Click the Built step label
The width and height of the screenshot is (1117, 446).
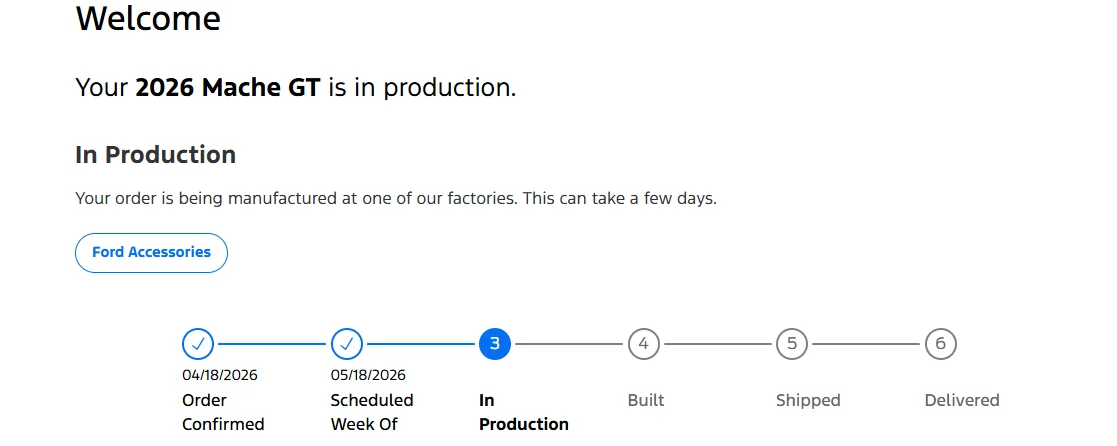coord(646,400)
